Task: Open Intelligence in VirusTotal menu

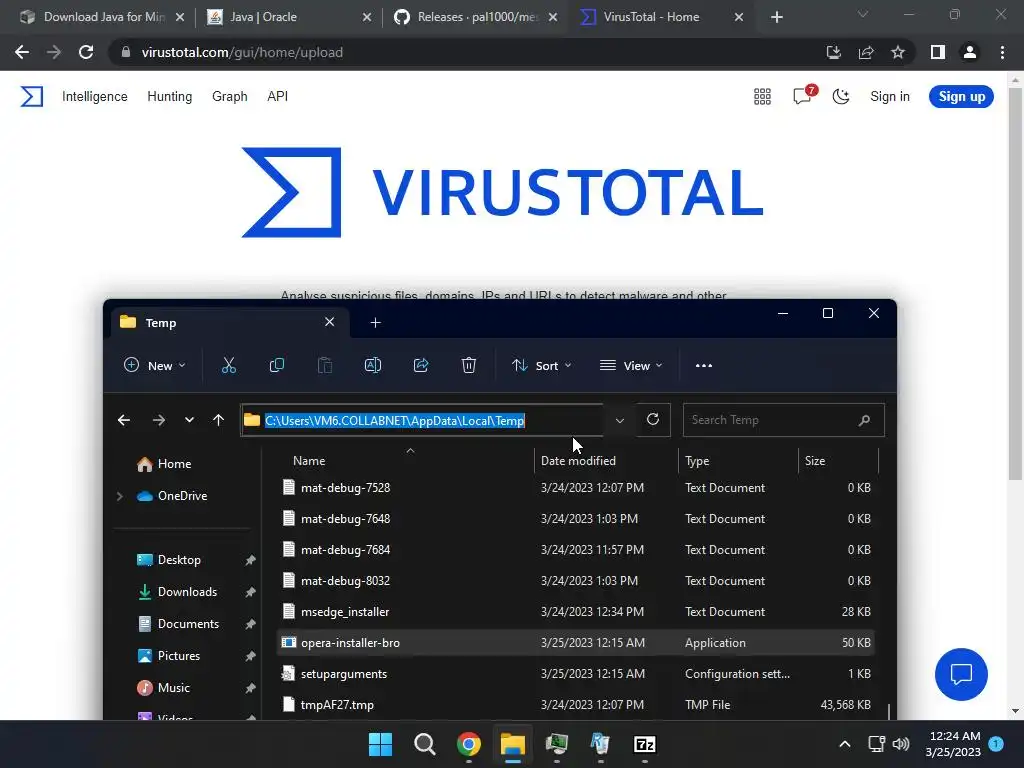Action: click(95, 97)
